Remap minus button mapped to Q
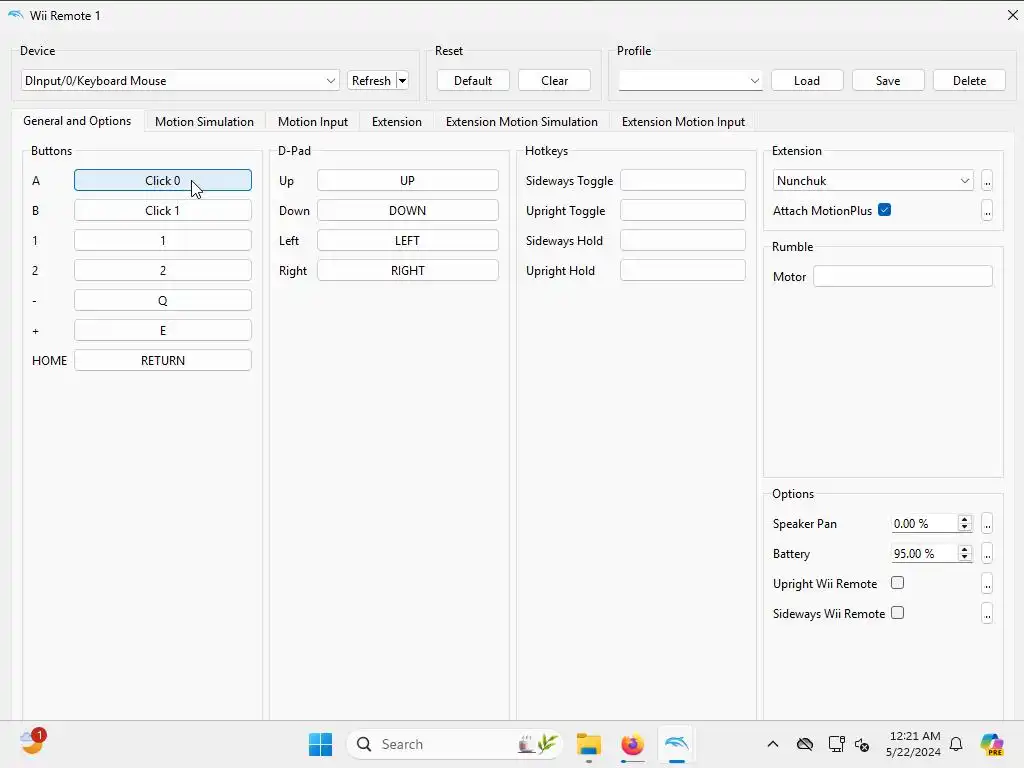Image resolution: width=1024 pixels, height=768 pixels. pos(163,300)
